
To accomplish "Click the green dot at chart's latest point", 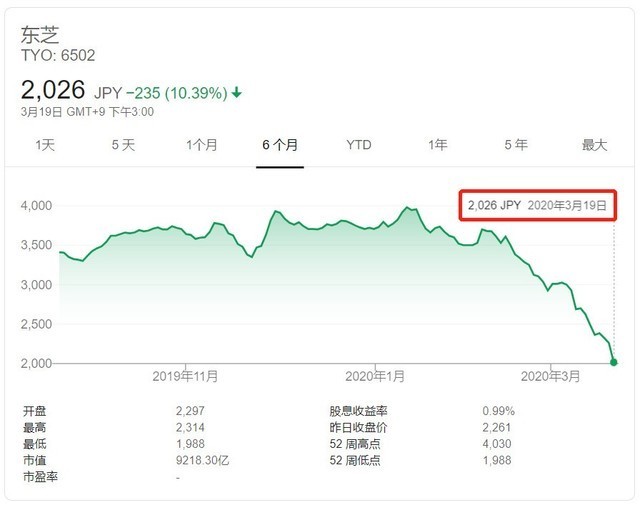I will pos(613,362).
